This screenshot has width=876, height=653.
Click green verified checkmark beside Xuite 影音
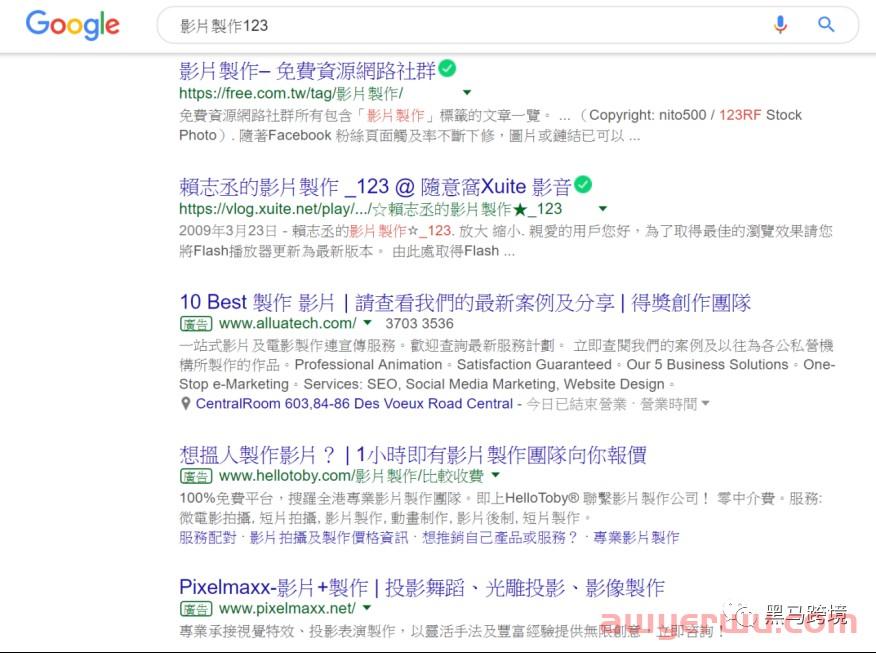(583, 185)
